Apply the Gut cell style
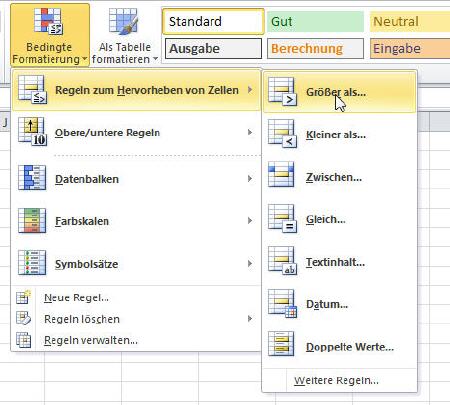Image resolution: width=450 pixels, height=405 pixels. (315, 22)
